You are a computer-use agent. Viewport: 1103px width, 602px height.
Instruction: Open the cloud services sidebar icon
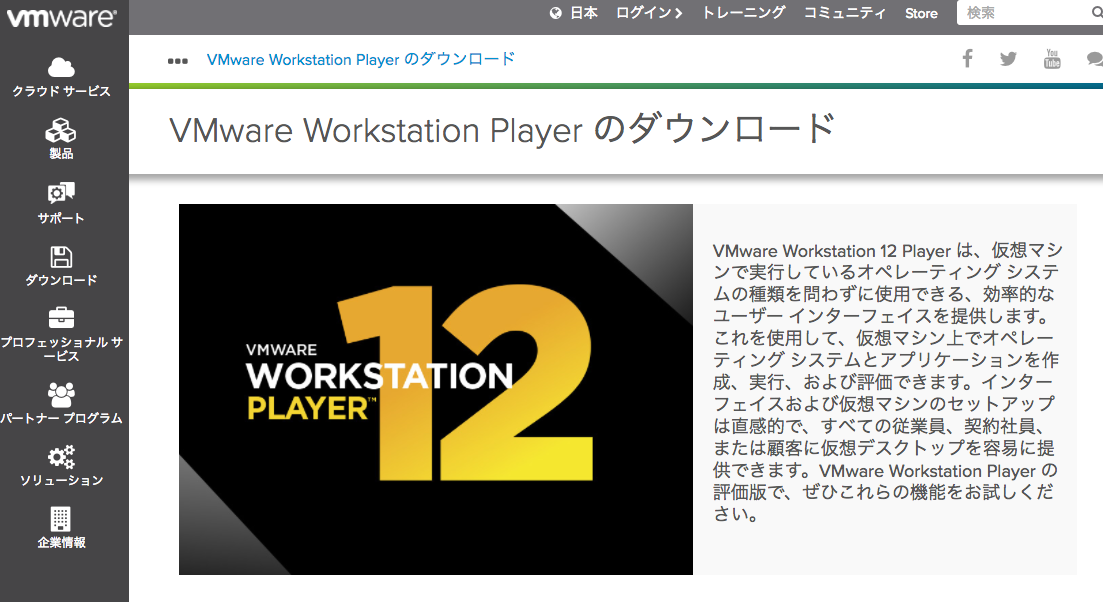(61, 67)
